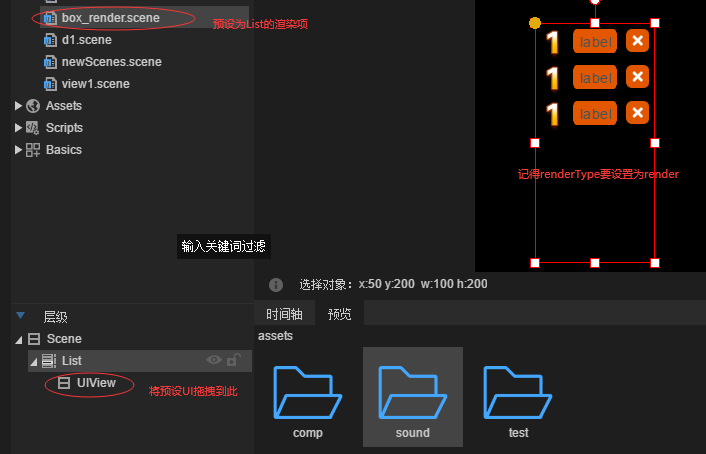Image resolution: width=706 pixels, height=454 pixels.
Task: Click the bottom-right selection resize handle
Action: tap(655, 263)
